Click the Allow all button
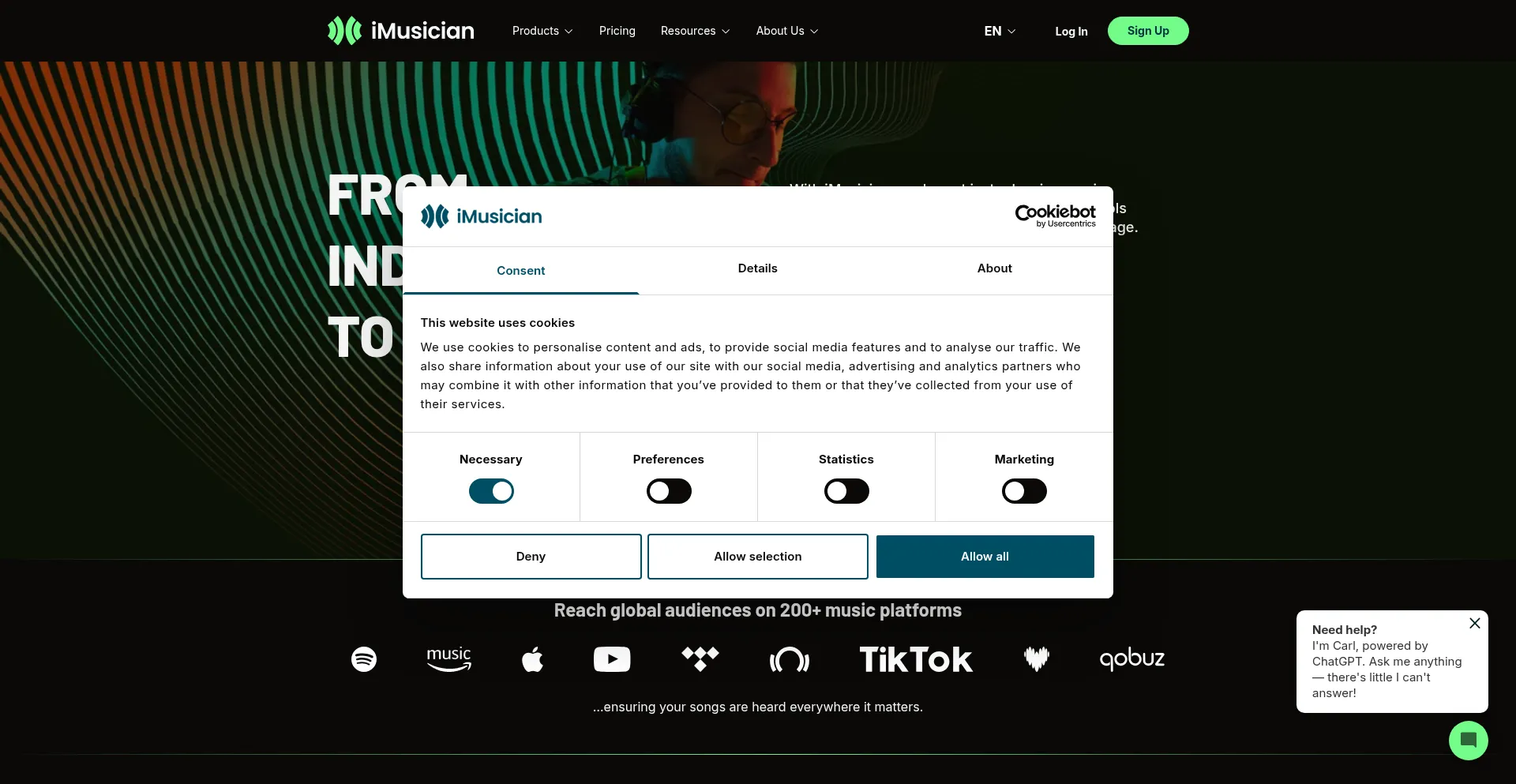Screen dimensions: 1516x784 tap(985, 557)
